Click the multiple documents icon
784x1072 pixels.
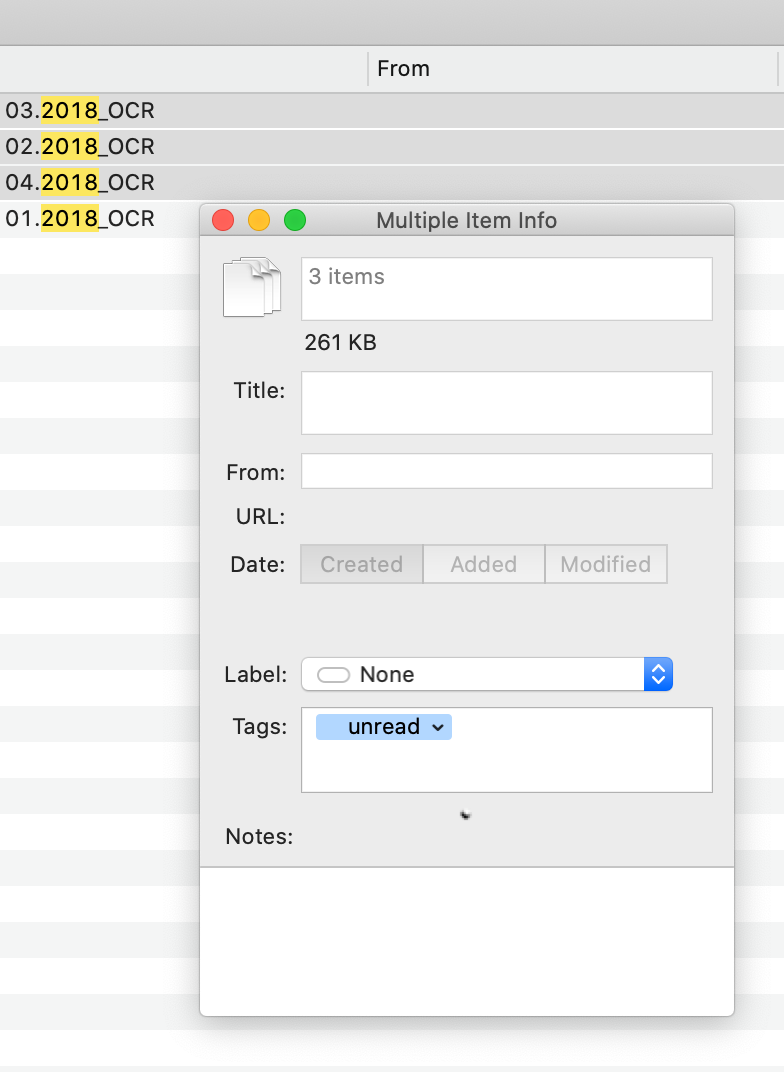click(251, 288)
